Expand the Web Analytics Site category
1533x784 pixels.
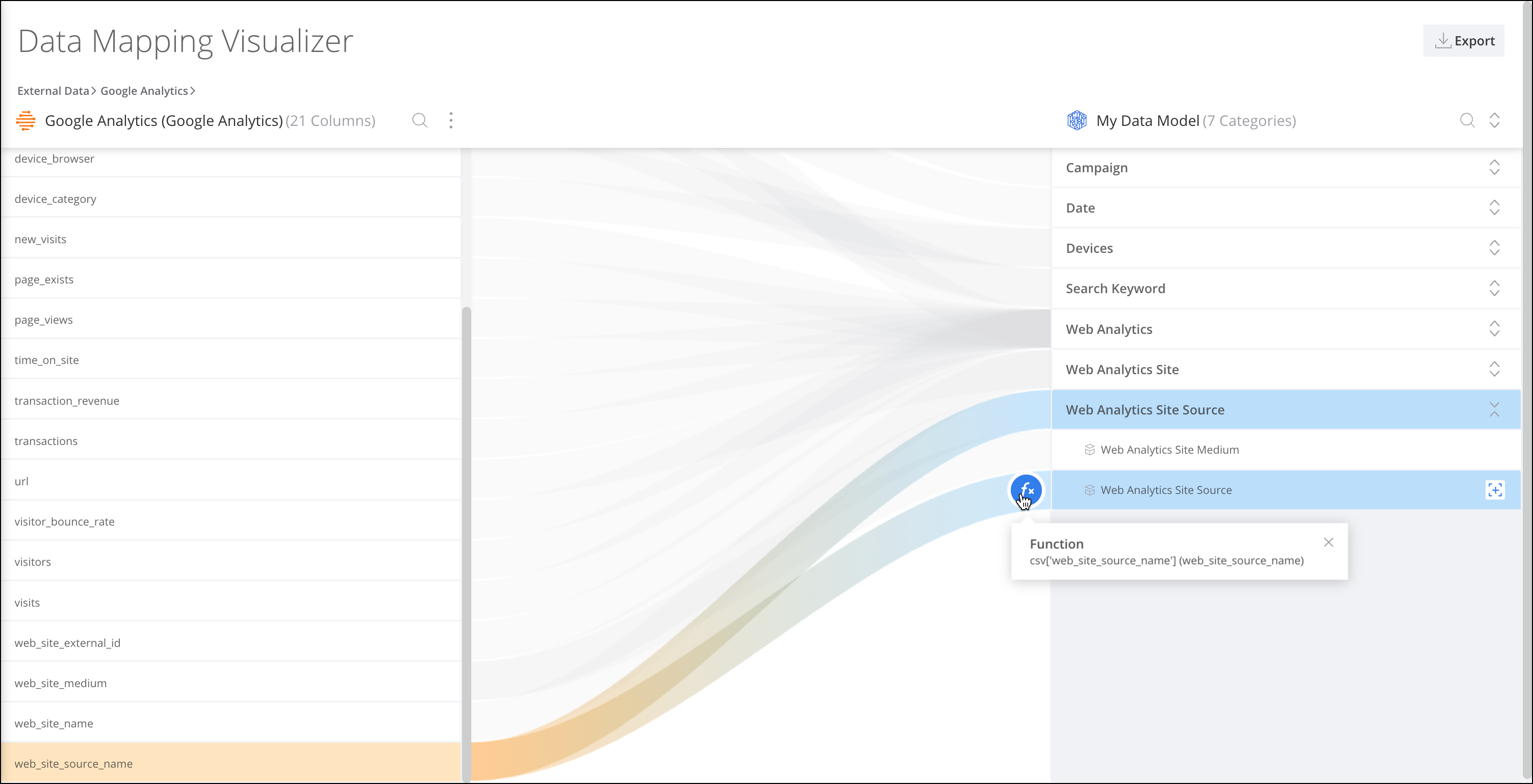(x=1494, y=370)
